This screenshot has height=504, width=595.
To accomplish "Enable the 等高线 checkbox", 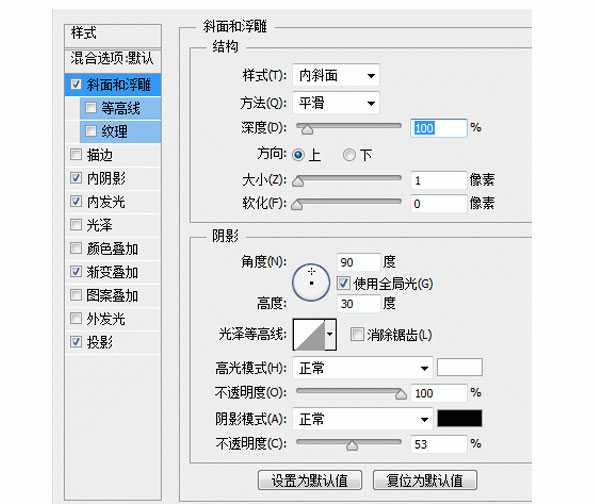I will coord(91,108).
